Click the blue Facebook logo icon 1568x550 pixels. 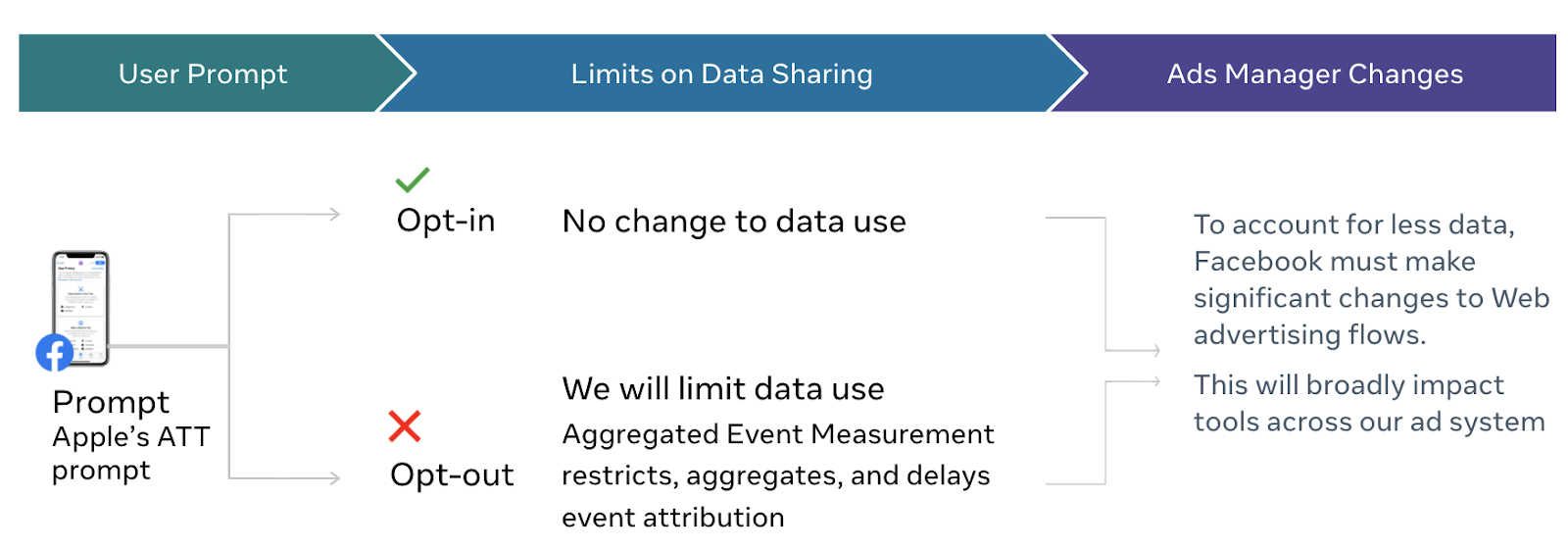[55, 353]
